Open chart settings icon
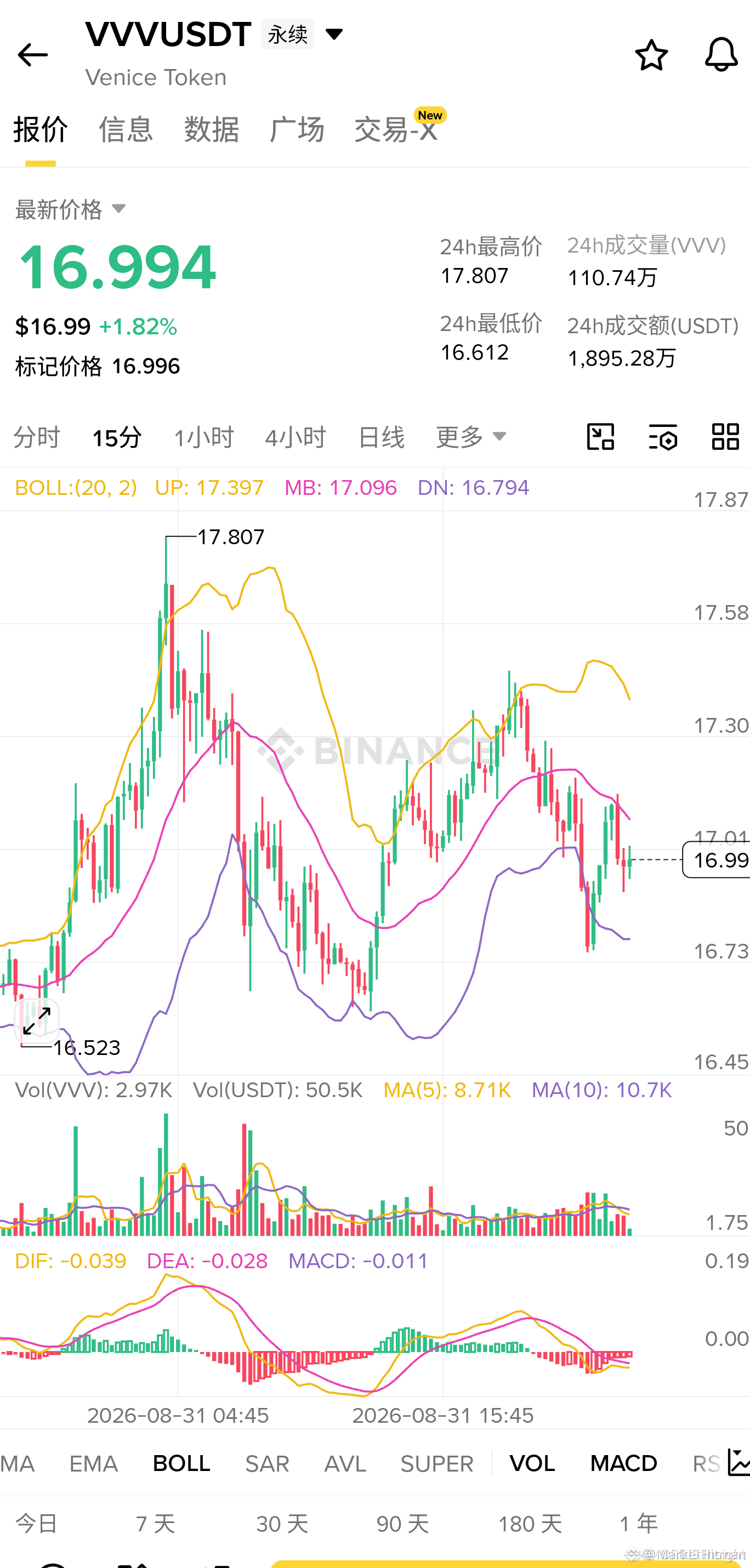The image size is (750, 1568). click(x=663, y=436)
